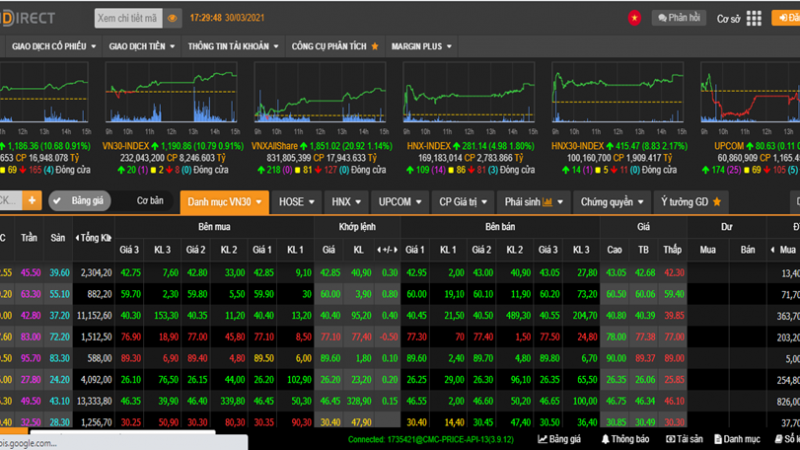
Task: Open Tài sản in bottom bar
Action: 684,439
